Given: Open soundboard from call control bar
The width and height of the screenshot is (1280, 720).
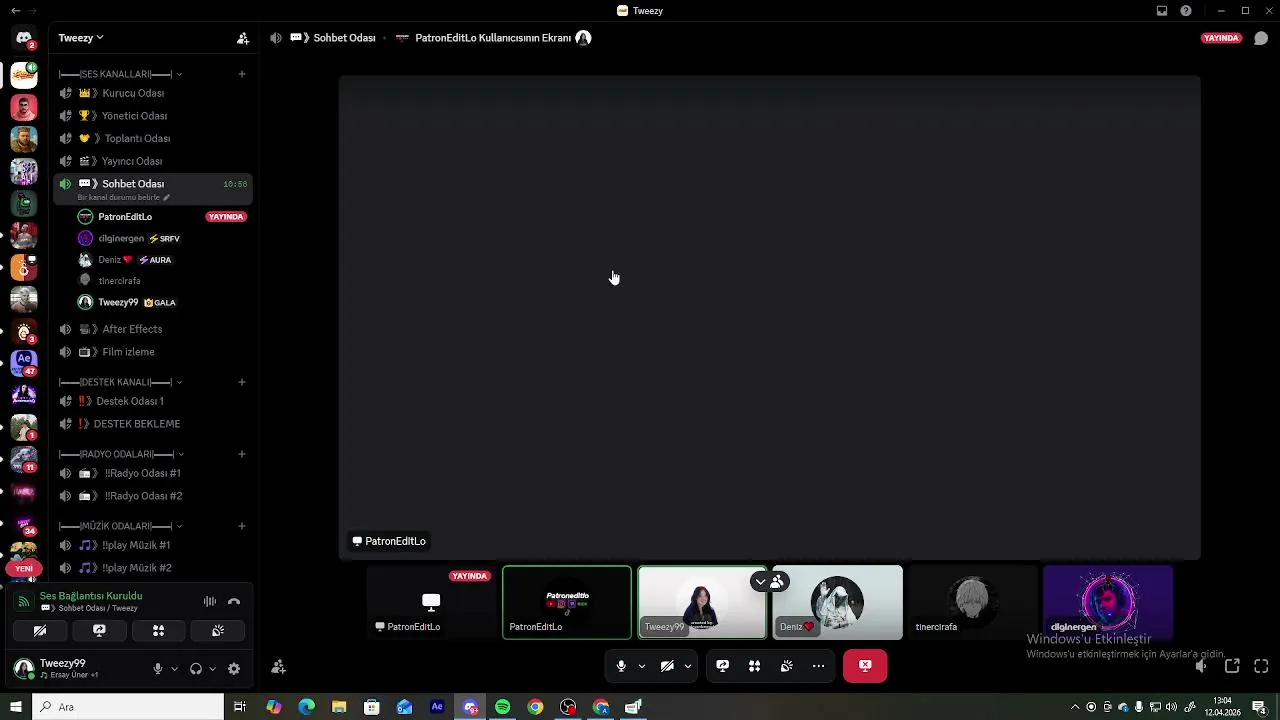Looking at the screenshot, I should tap(787, 666).
